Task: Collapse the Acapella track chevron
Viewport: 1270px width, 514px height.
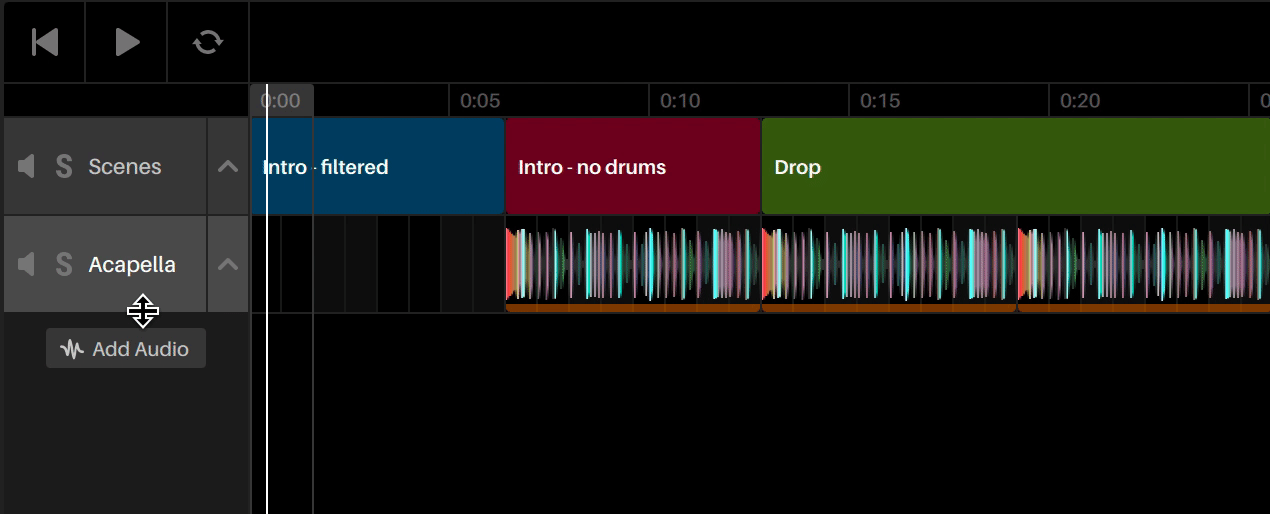Action: click(228, 264)
